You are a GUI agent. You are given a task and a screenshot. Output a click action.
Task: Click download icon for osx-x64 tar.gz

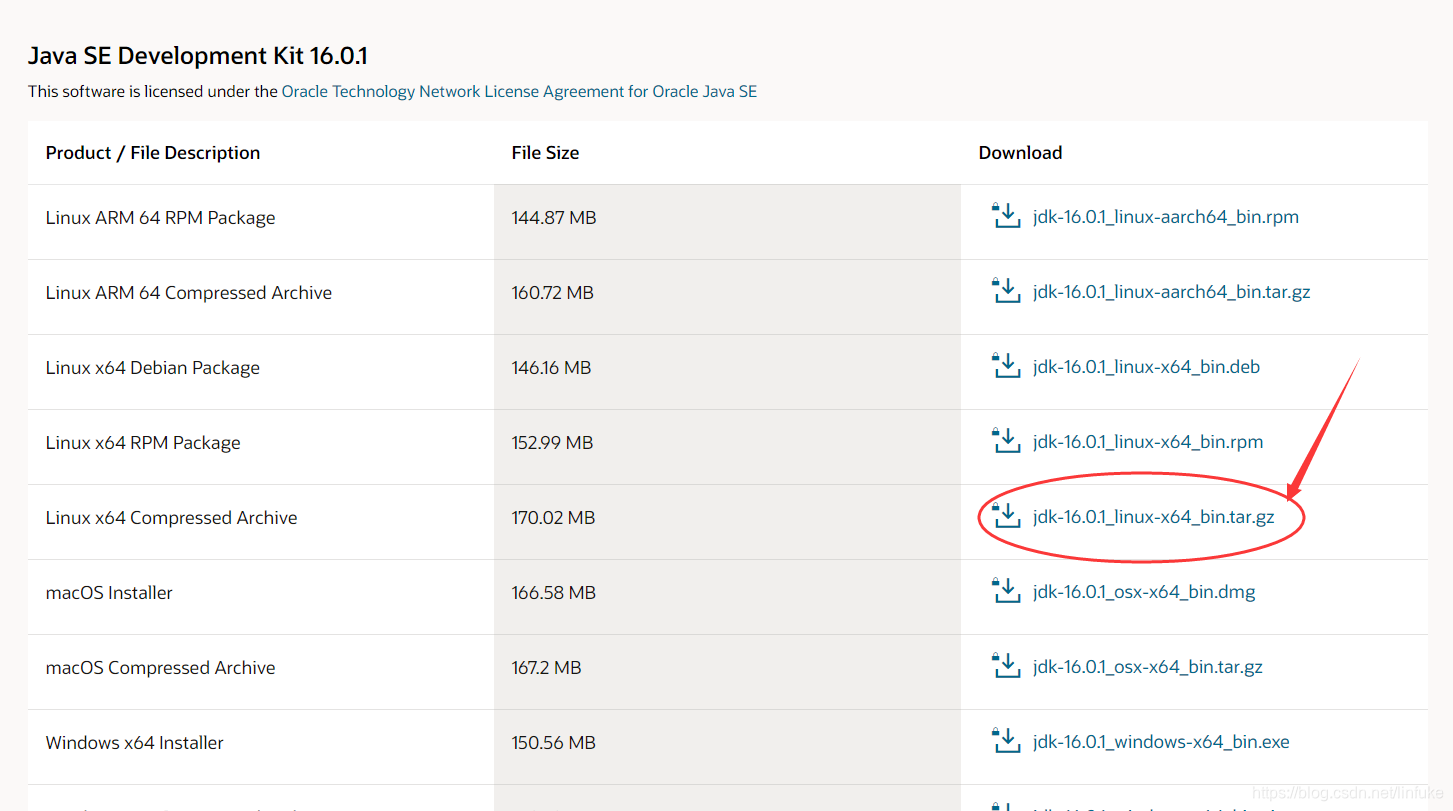coord(1006,665)
